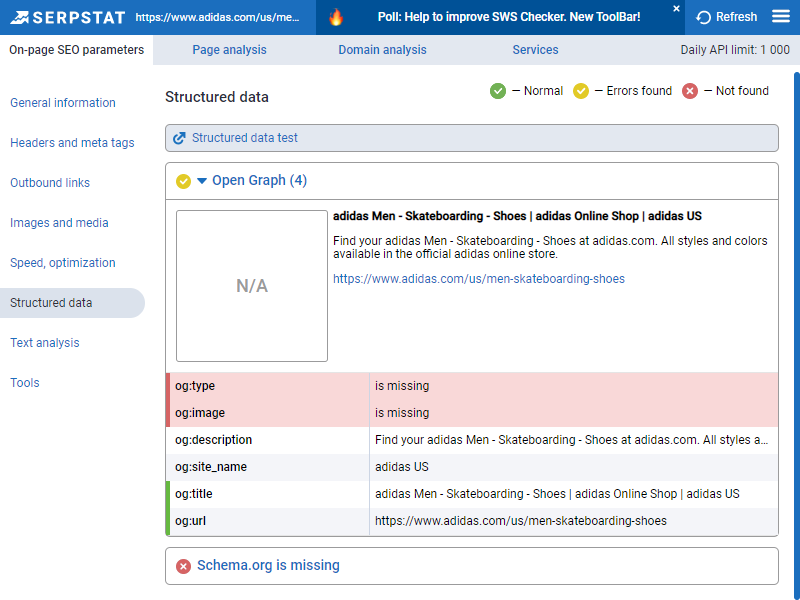Open Headers and meta tags section

72,143
